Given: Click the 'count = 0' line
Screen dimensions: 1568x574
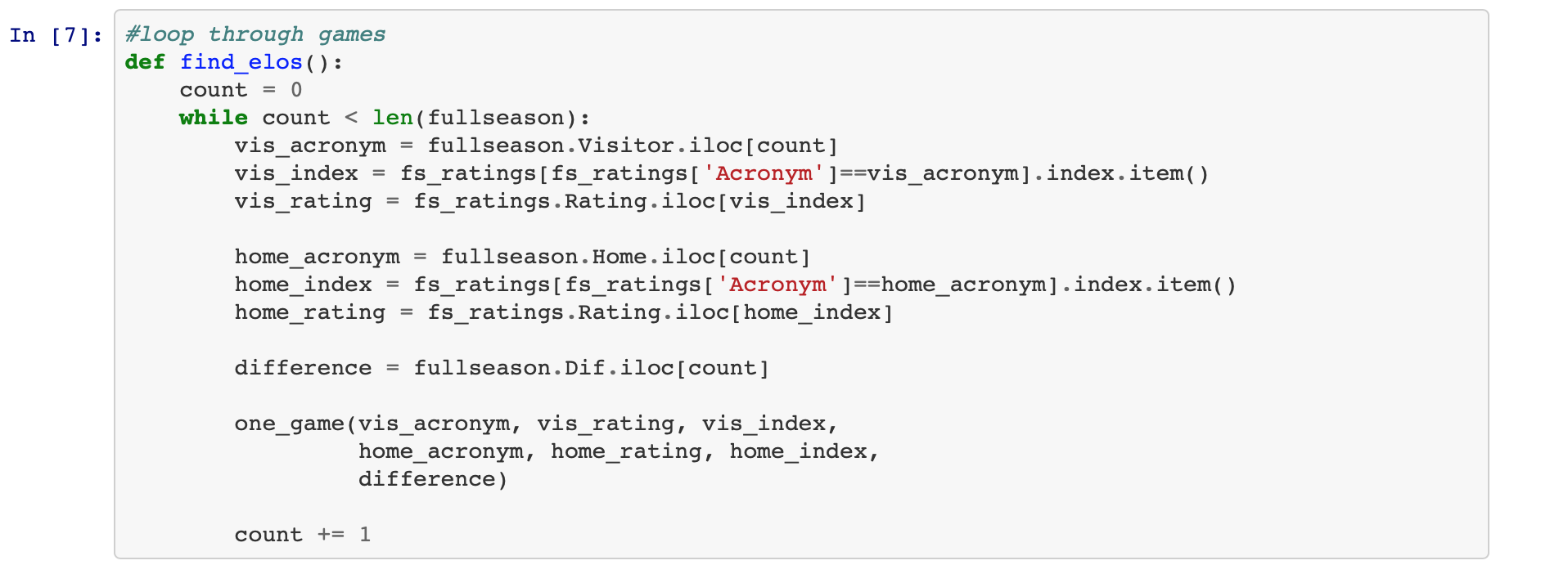Looking at the screenshot, I should tap(241, 90).
